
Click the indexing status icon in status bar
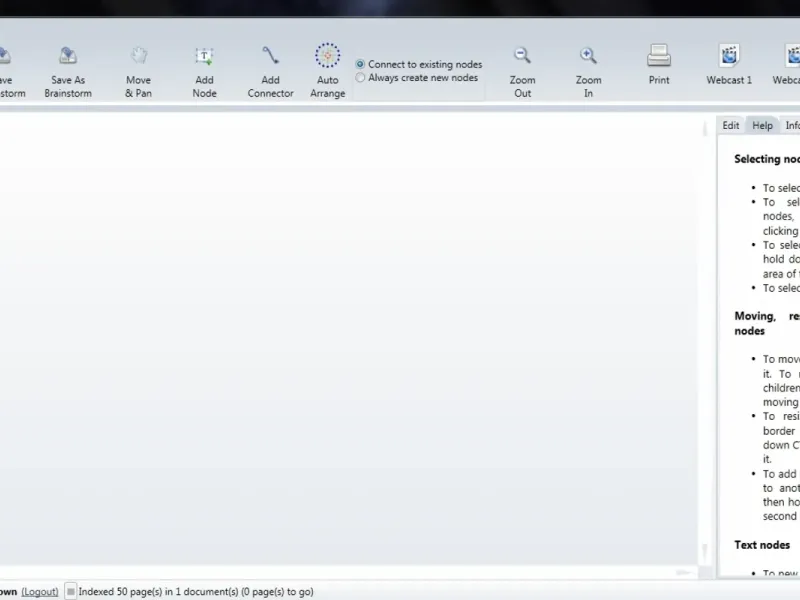click(71, 591)
